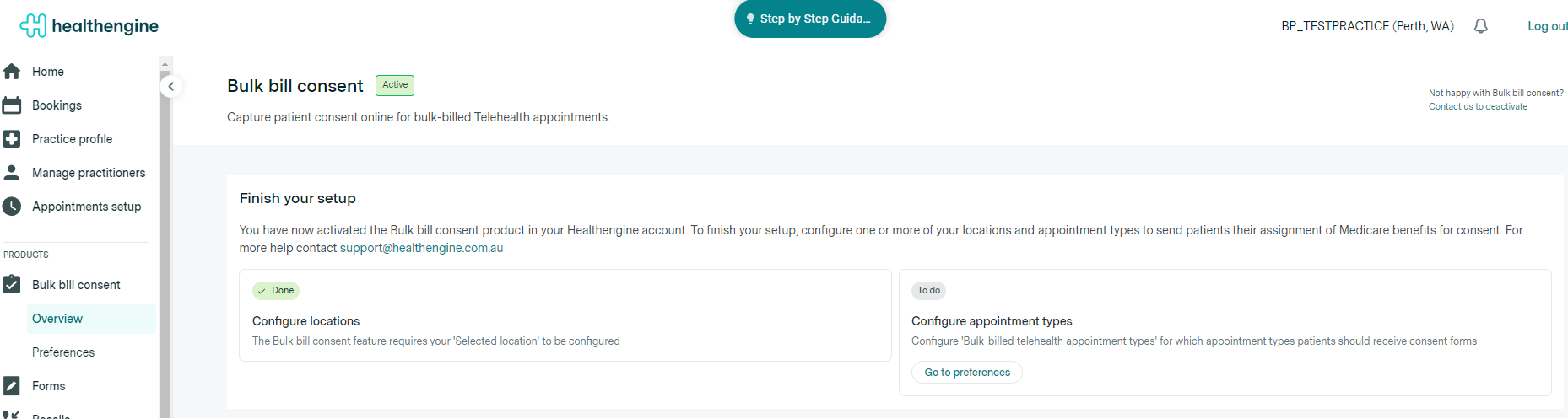1568x419 pixels.
Task: Click the Forms pencil icon
Action: [x=12, y=386]
